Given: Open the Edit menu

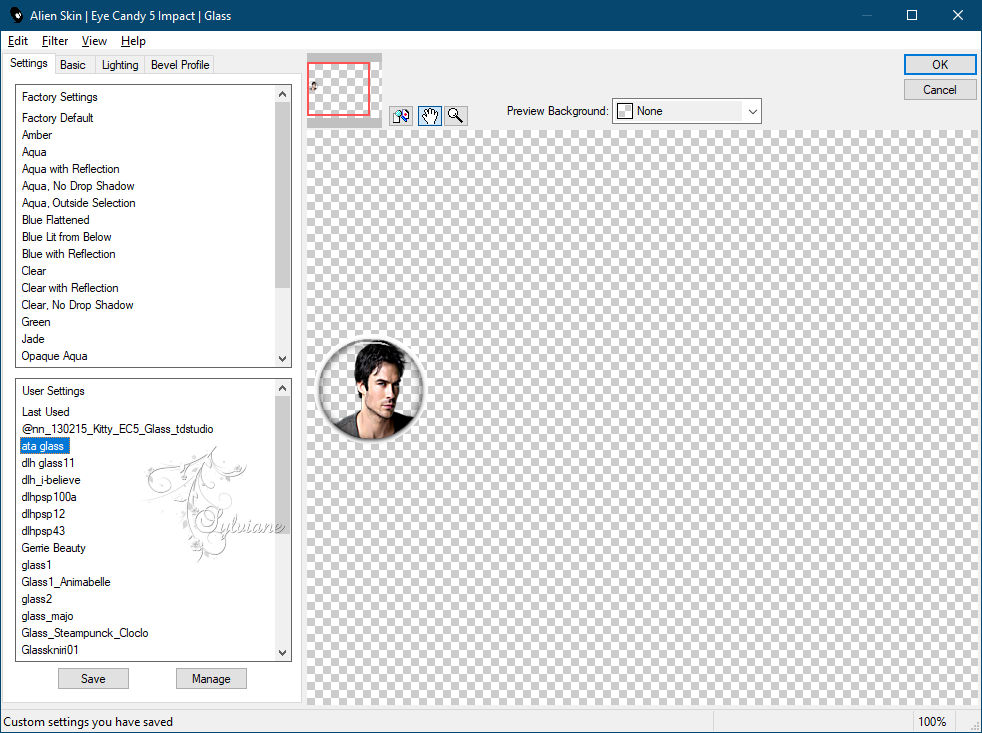Looking at the screenshot, I should (x=18, y=41).
